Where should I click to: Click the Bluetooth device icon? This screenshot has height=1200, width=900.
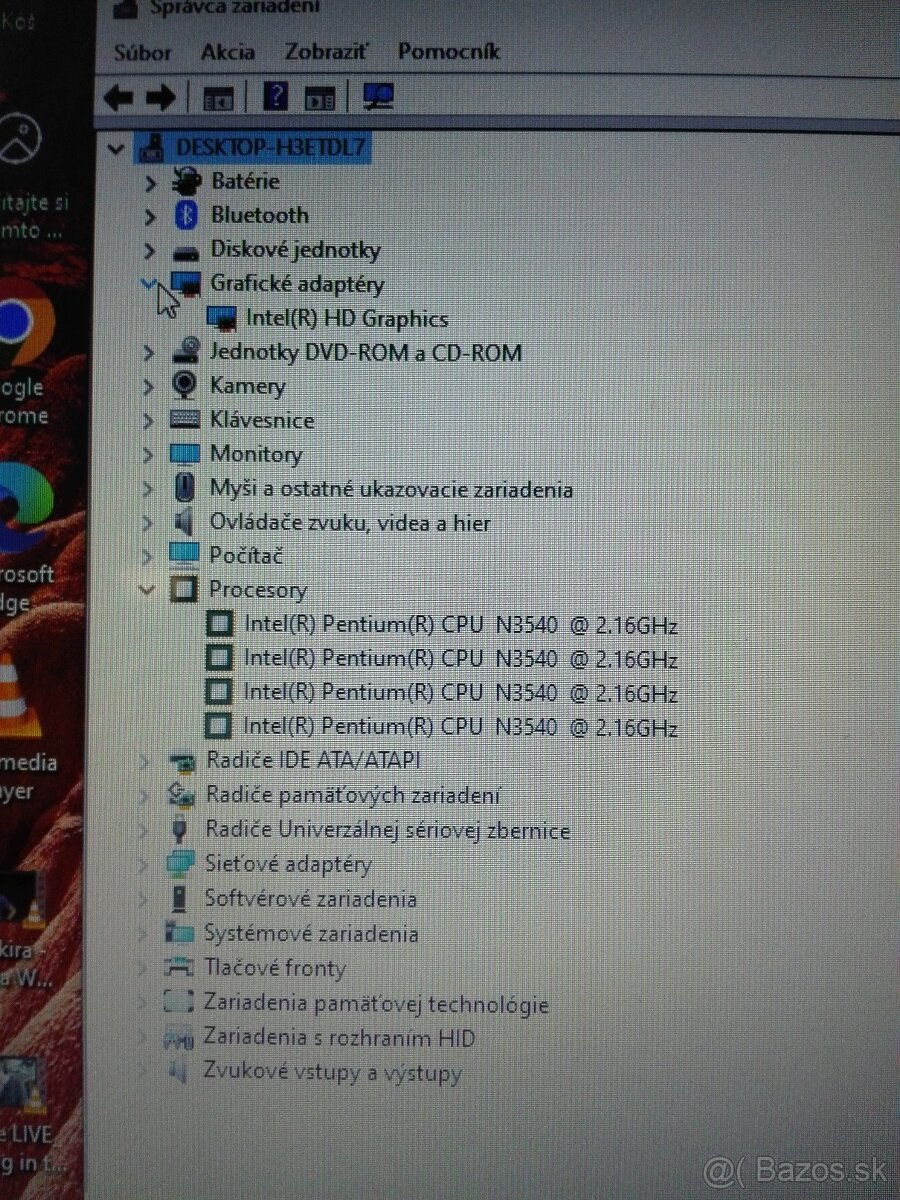coord(186,216)
